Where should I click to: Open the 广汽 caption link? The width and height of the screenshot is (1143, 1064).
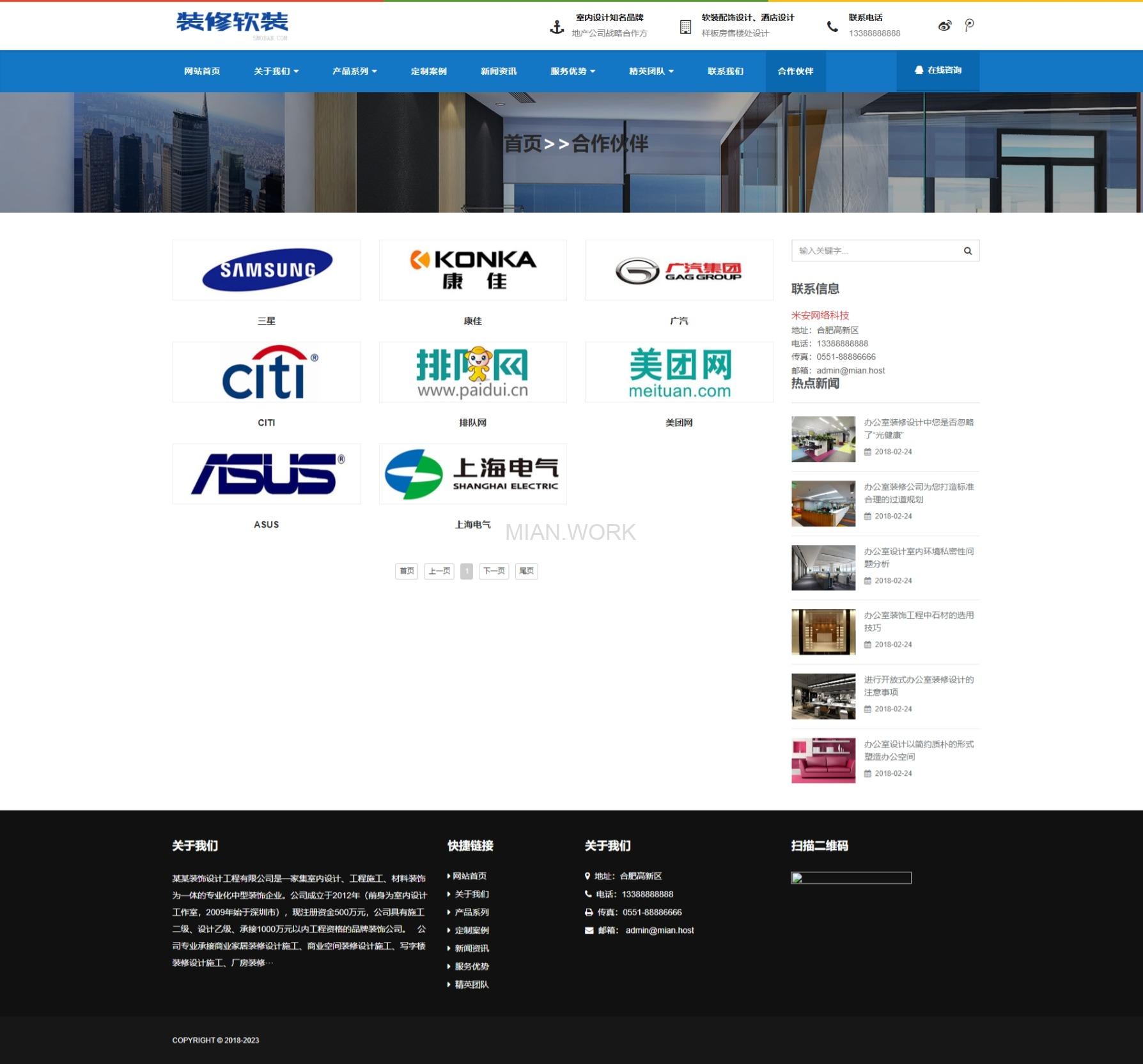click(x=679, y=321)
